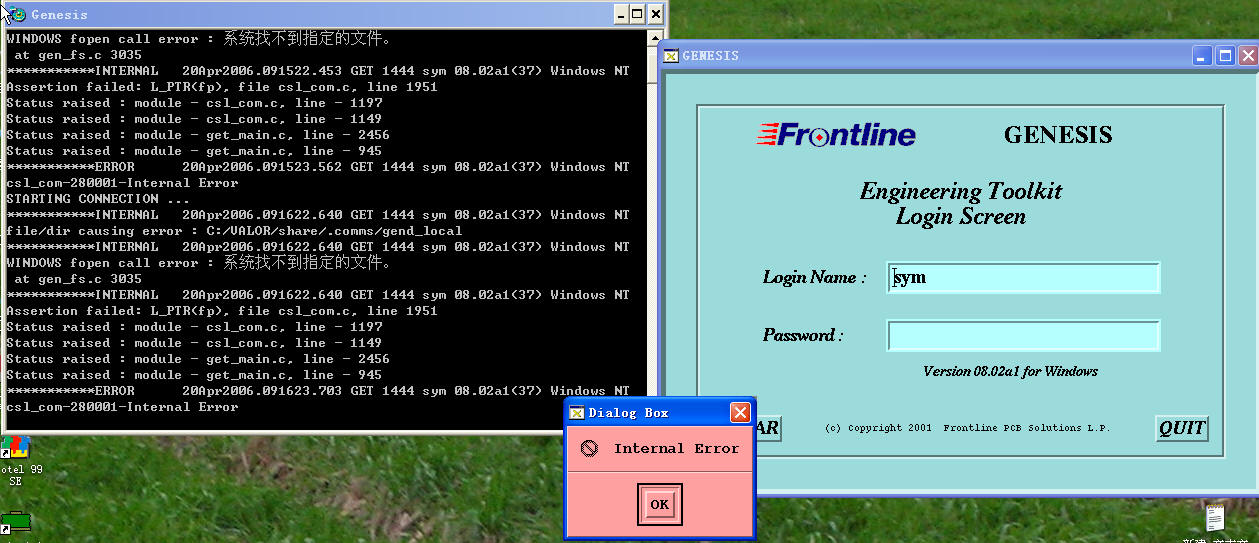
Task: Close the GENESIS login window
Action: pyautogui.click(x=1247, y=56)
